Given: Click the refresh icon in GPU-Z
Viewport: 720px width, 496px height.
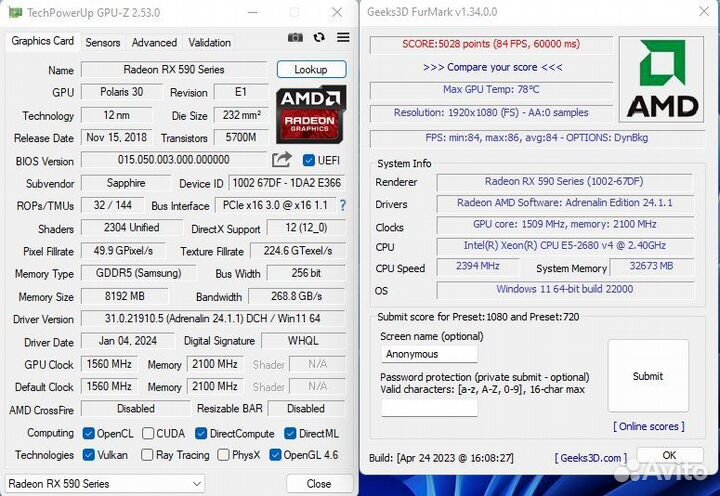Looking at the screenshot, I should [319, 38].
